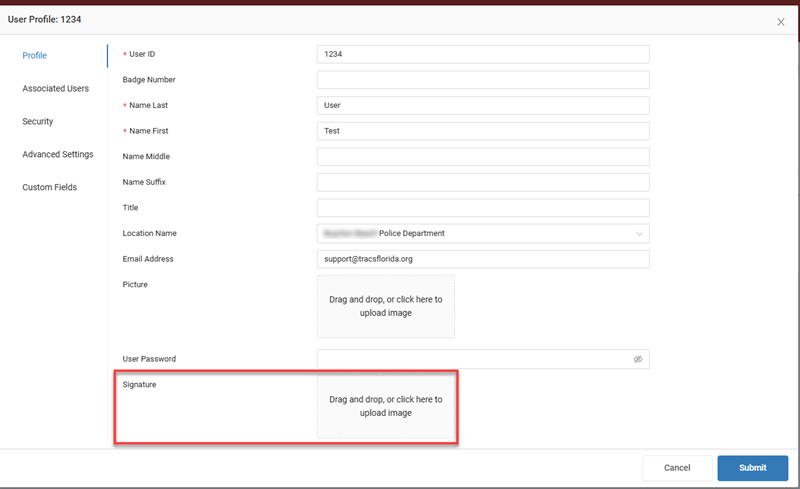800x489 pixels.
Task: Go to Advanced Settings tab
Action: [x=58, y=155]
